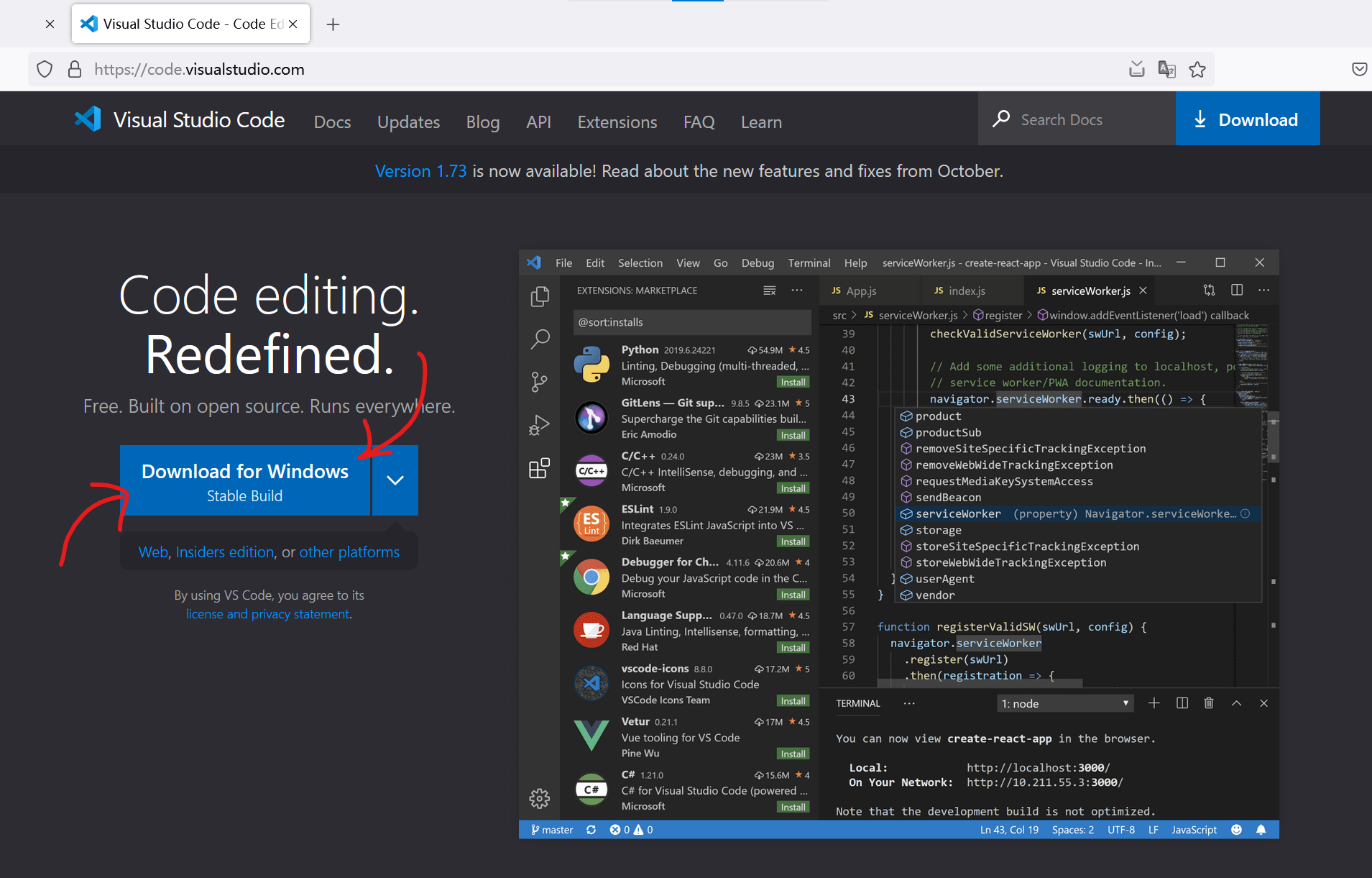Image resolution: width=1372 pixels, height=878 pixels.
Task: Click the blue Download button in header
Action: 1247,119
